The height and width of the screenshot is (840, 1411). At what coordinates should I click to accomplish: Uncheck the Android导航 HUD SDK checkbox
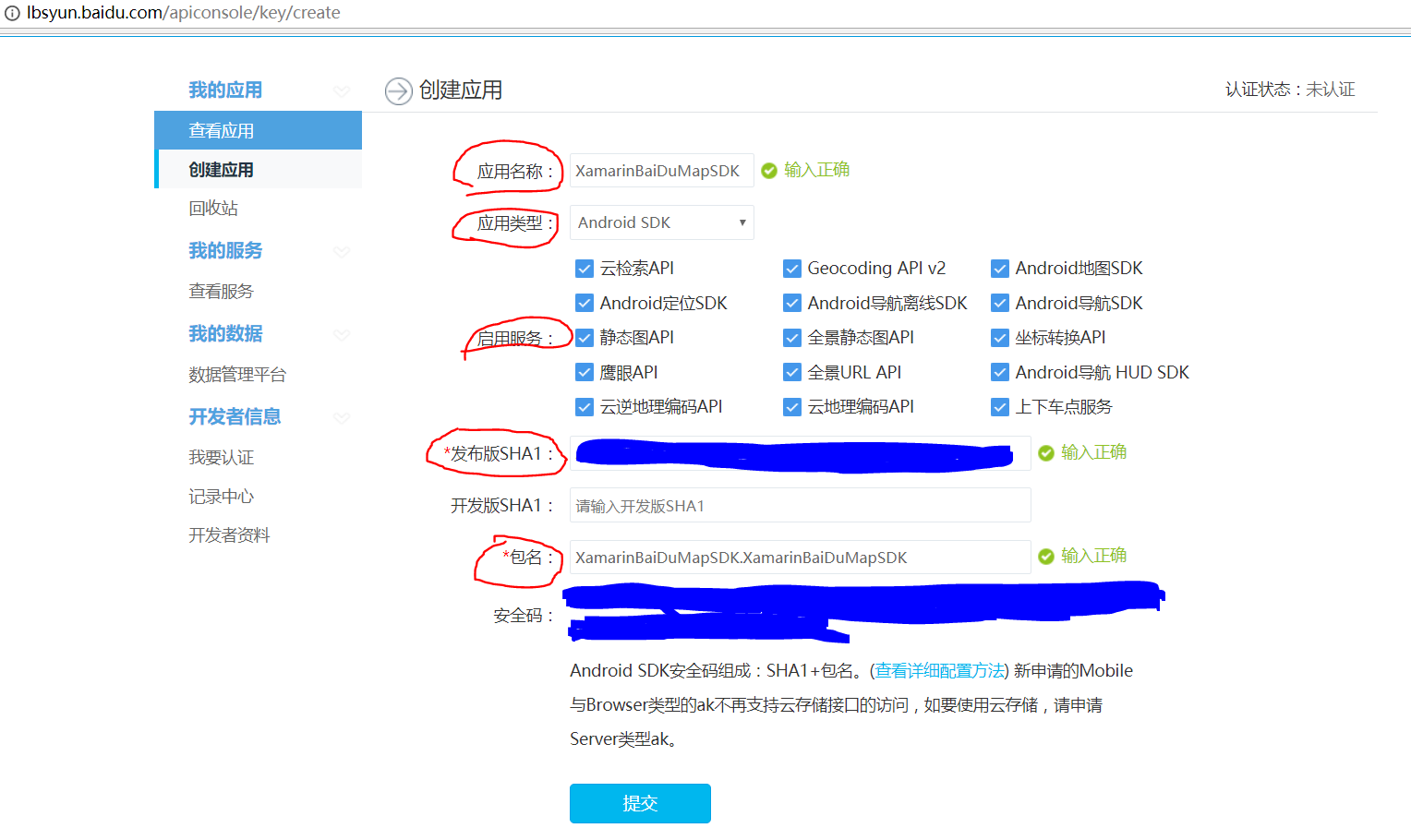pyautogui.click(x=1000, y=372)
